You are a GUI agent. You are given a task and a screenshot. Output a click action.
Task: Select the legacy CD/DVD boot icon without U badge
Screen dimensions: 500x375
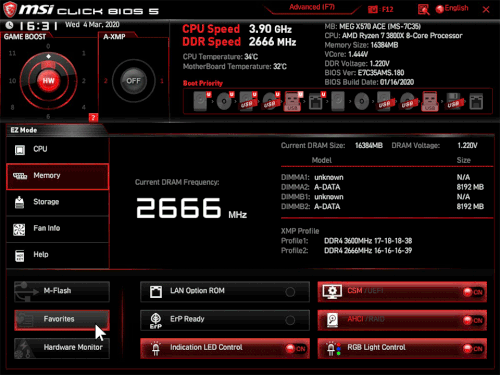(x=361, y=101)
